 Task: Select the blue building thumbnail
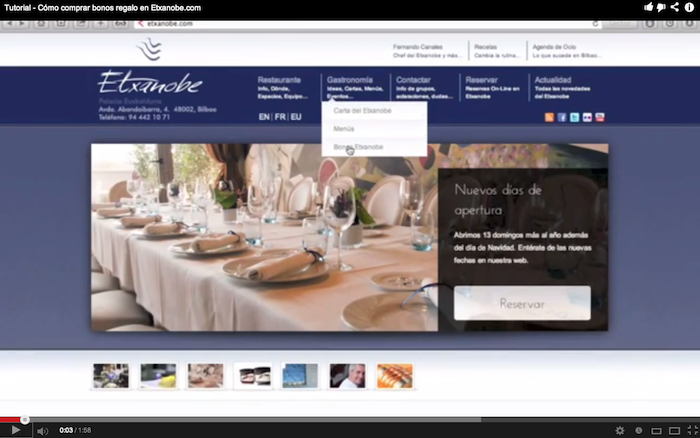[x=300, y=375]
